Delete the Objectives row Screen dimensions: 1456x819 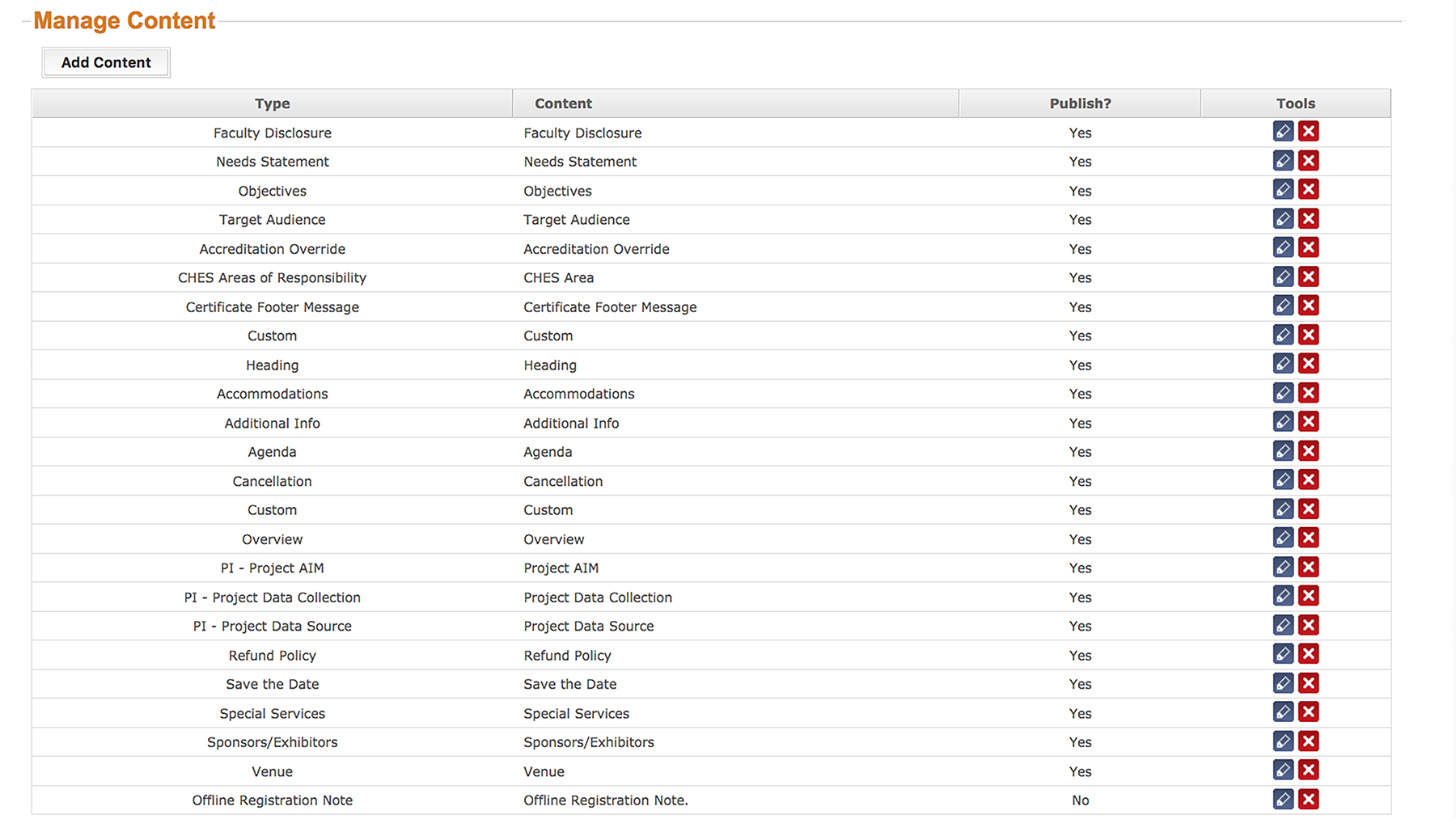(1308, 190)
